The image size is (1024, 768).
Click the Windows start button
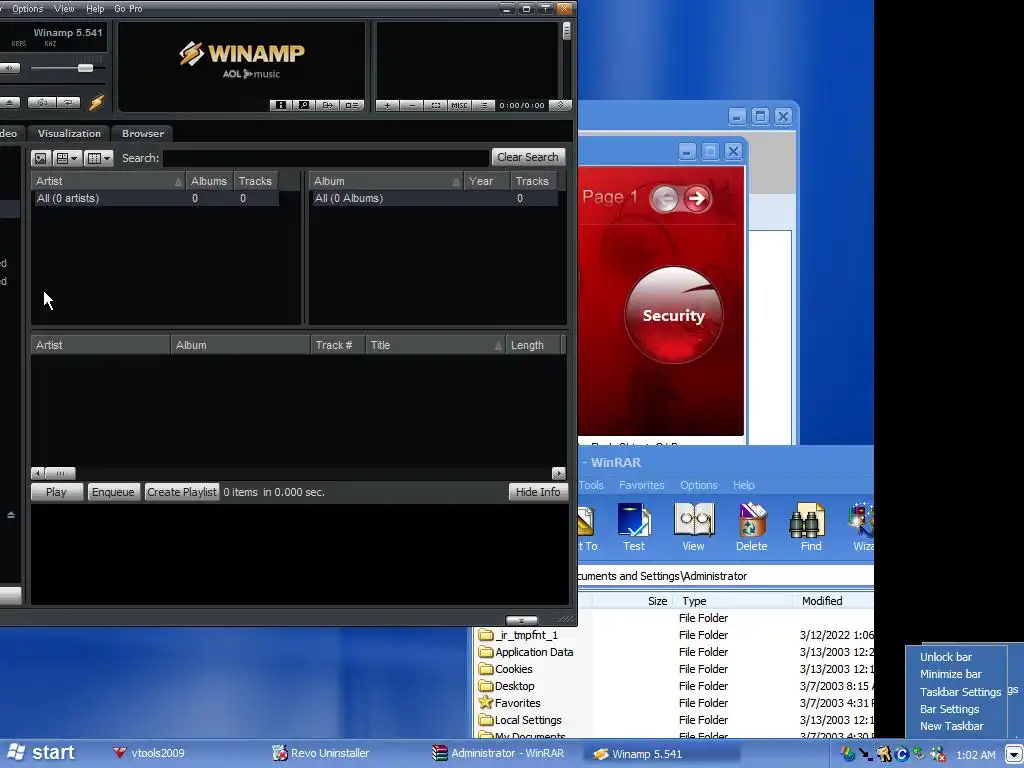point(41,753)
